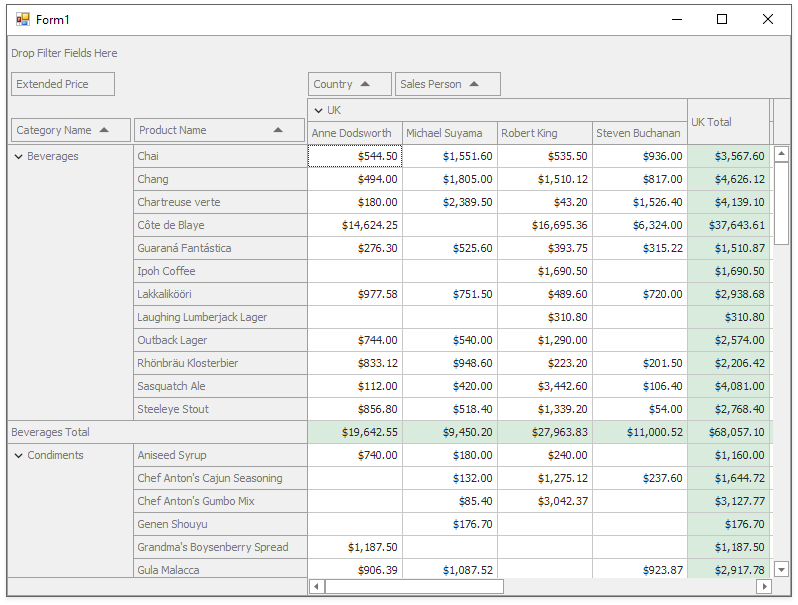Click the Category Name row field header
The height and width of the screenshot is (605, 798).
click(x=71, y=130)
